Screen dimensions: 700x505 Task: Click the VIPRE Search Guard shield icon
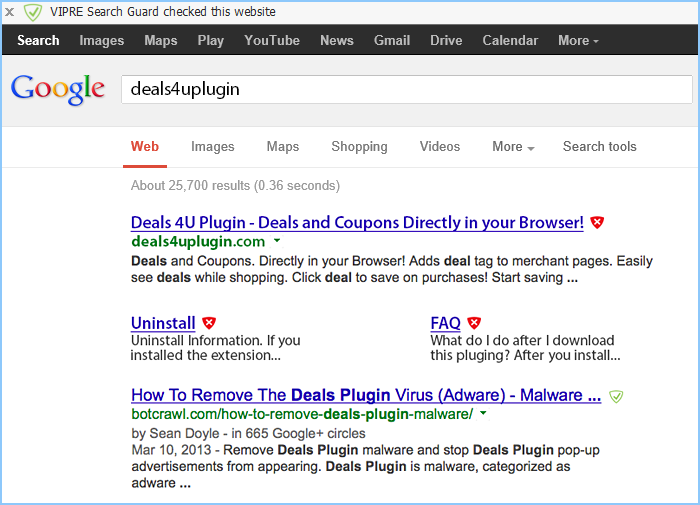click(x=33, y=12)
